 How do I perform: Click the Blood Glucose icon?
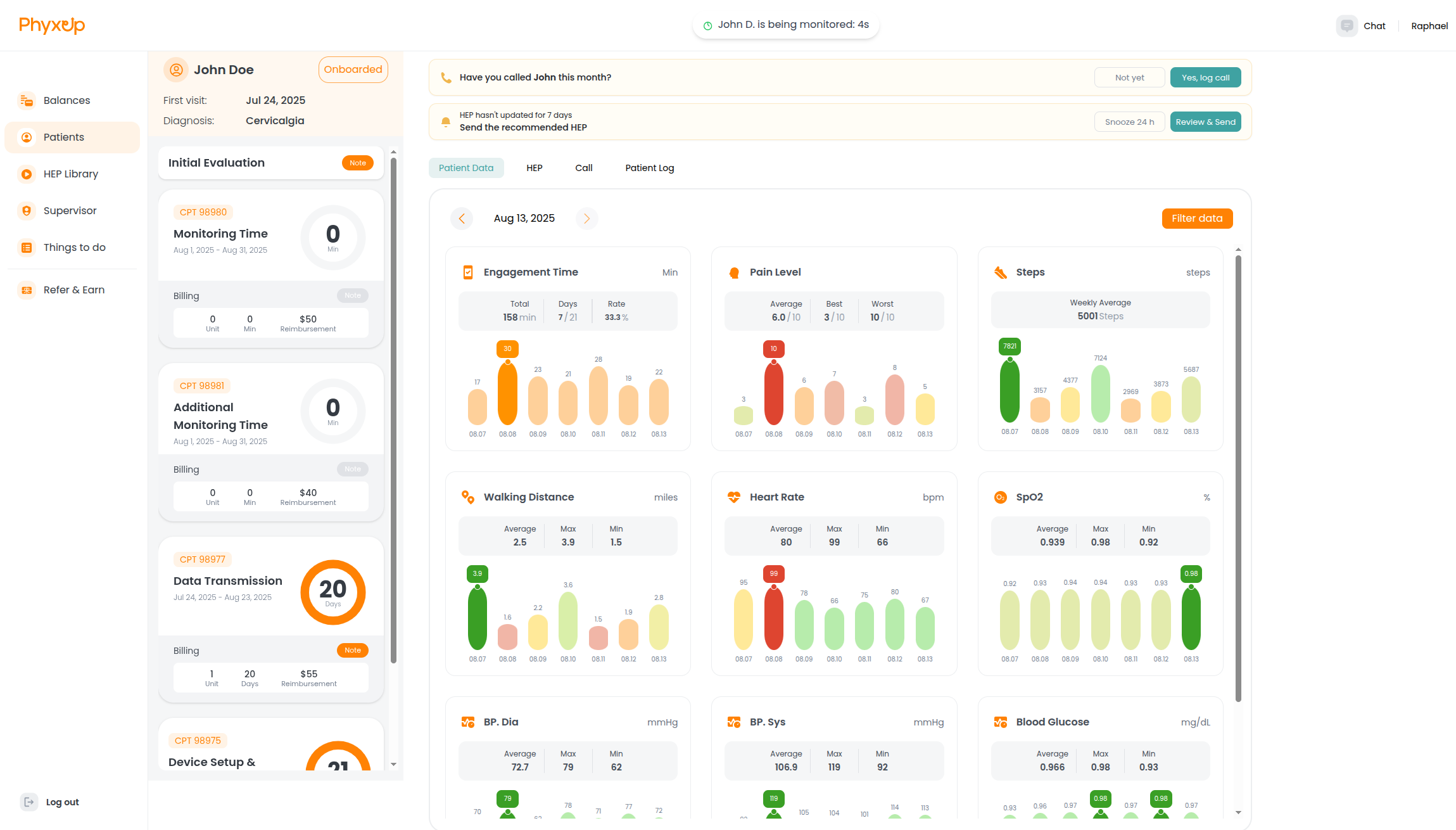[x=1001, y=722]
